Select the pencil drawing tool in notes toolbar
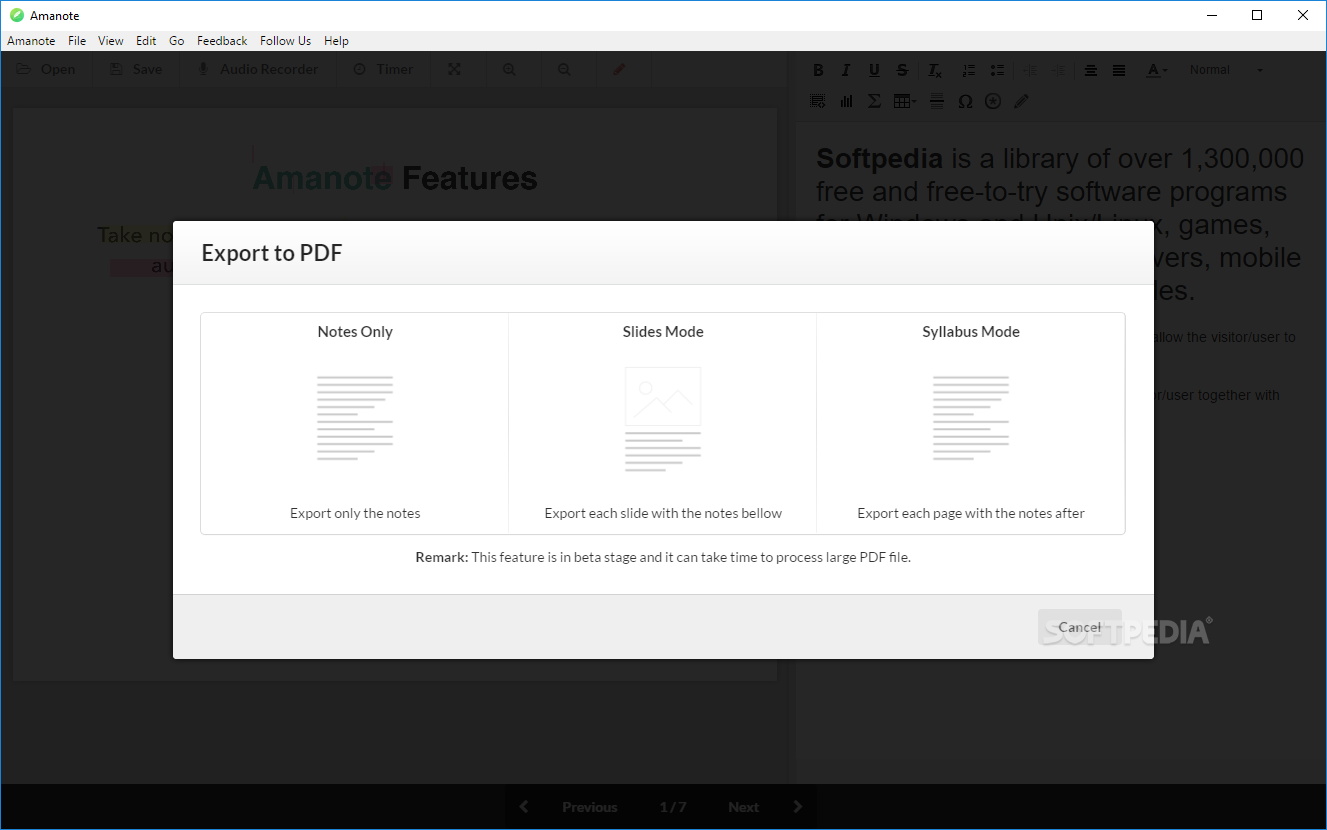Image resolution: width=1327 pixels, height=830 pixels. (1020, 101)
